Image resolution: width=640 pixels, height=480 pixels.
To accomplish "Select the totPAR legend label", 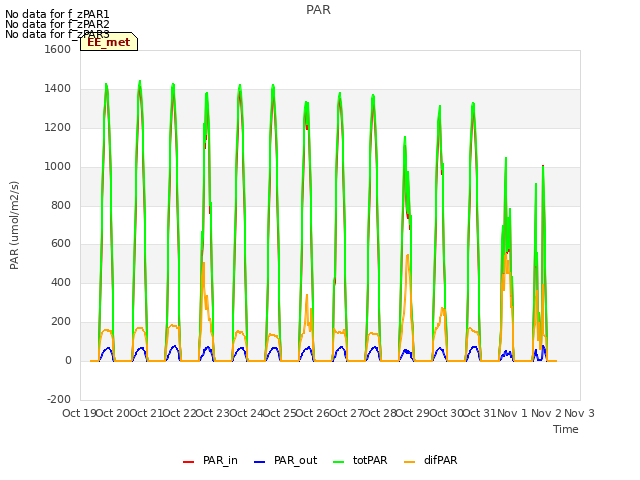I will pyautogui.click(x=370, y=460).
